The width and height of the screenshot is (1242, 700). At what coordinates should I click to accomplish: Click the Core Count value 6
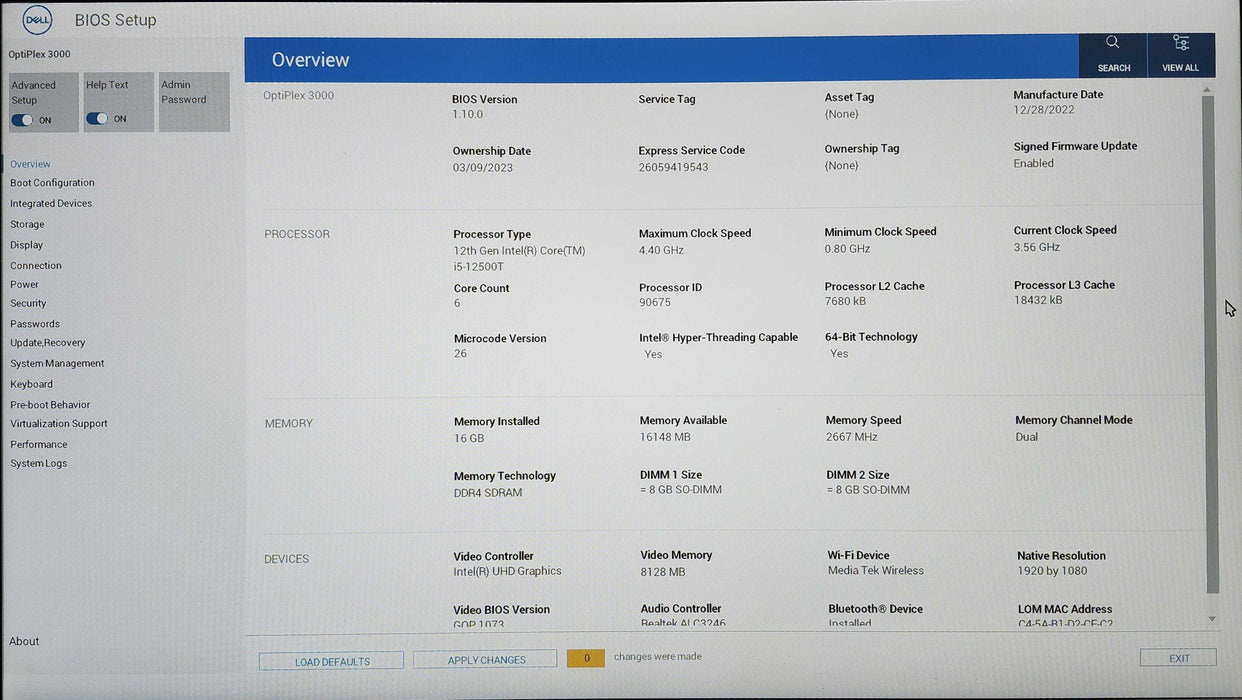457,303
